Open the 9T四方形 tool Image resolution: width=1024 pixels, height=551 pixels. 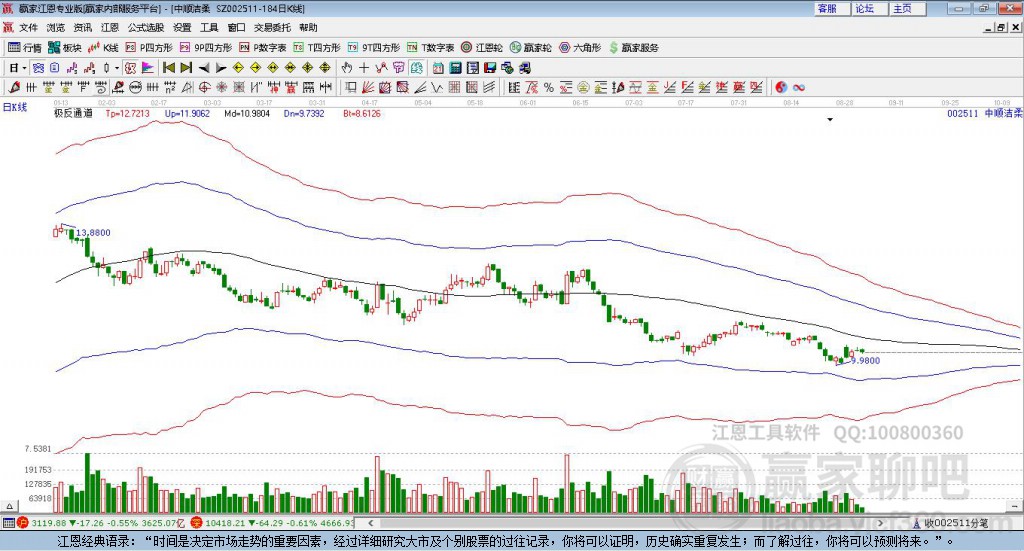tap(374, 48)
